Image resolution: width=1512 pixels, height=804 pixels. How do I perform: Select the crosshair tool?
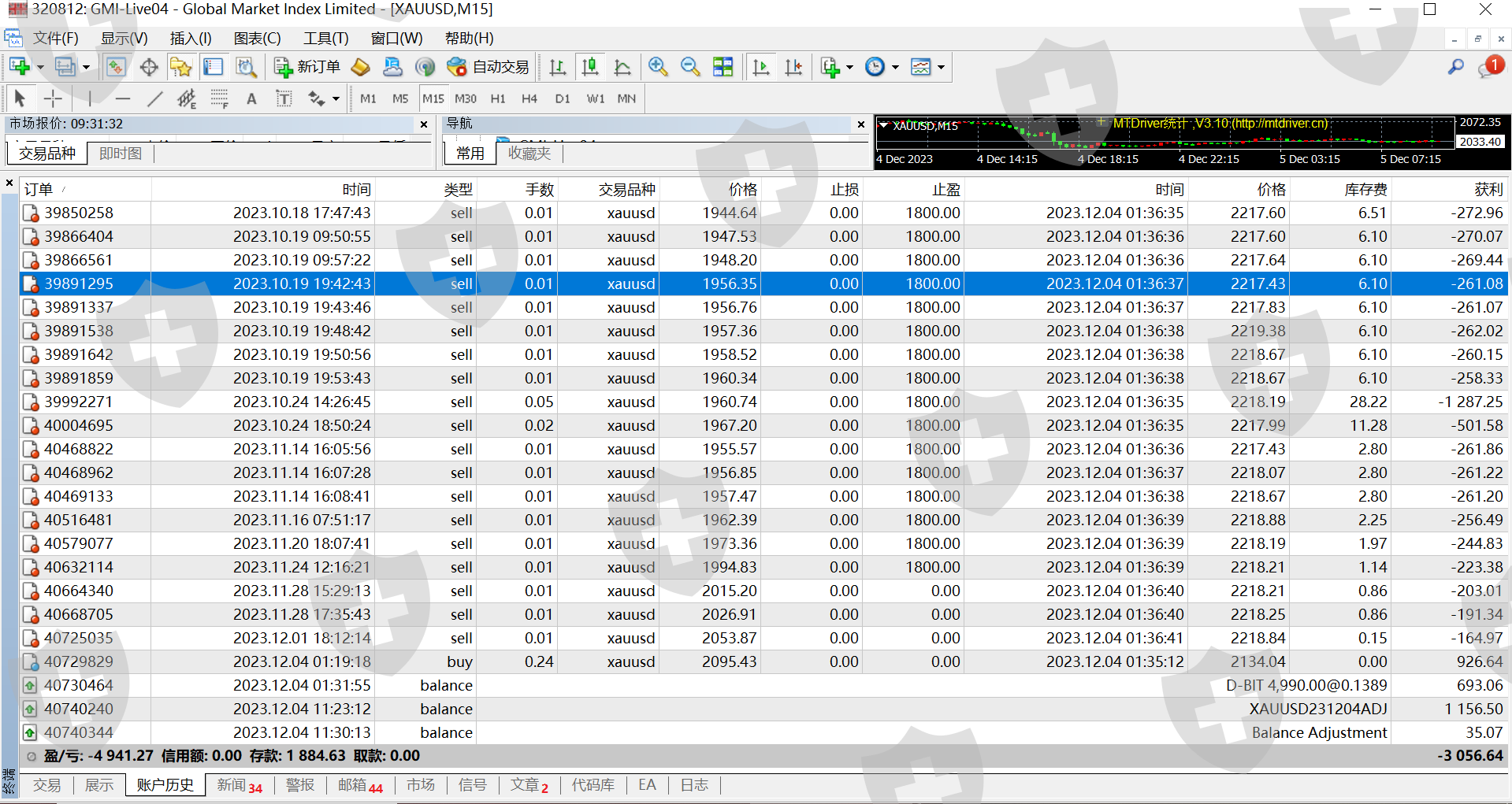[53, 98]
